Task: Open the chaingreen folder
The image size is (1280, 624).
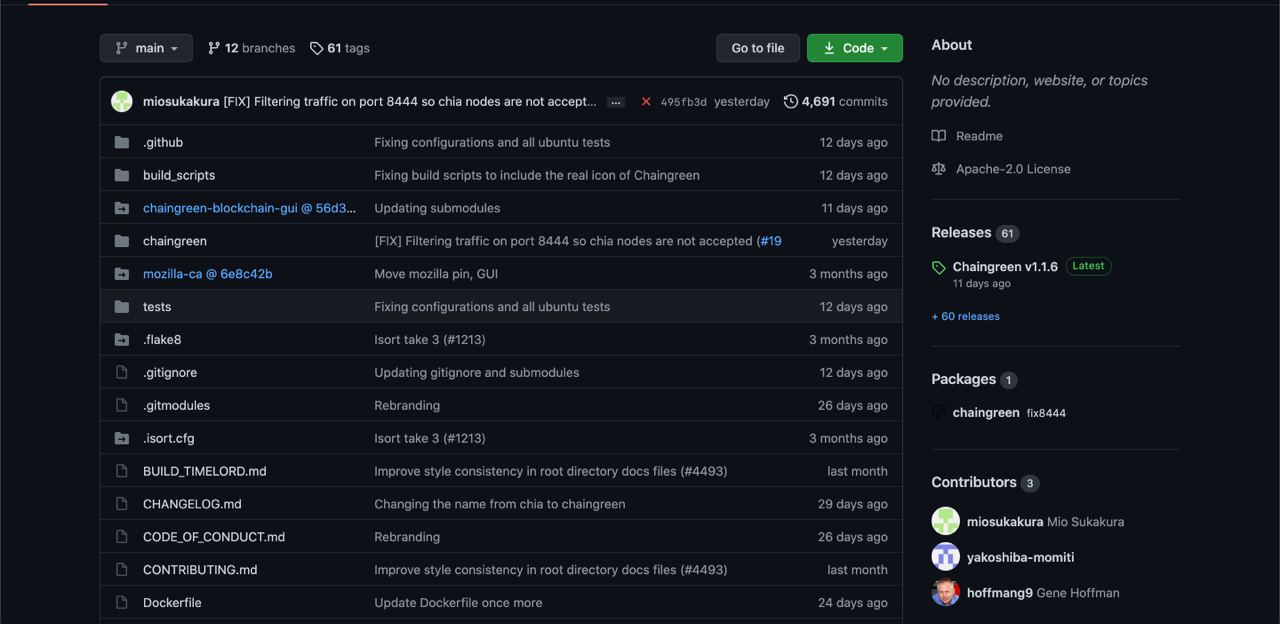Action: point(175,241)
